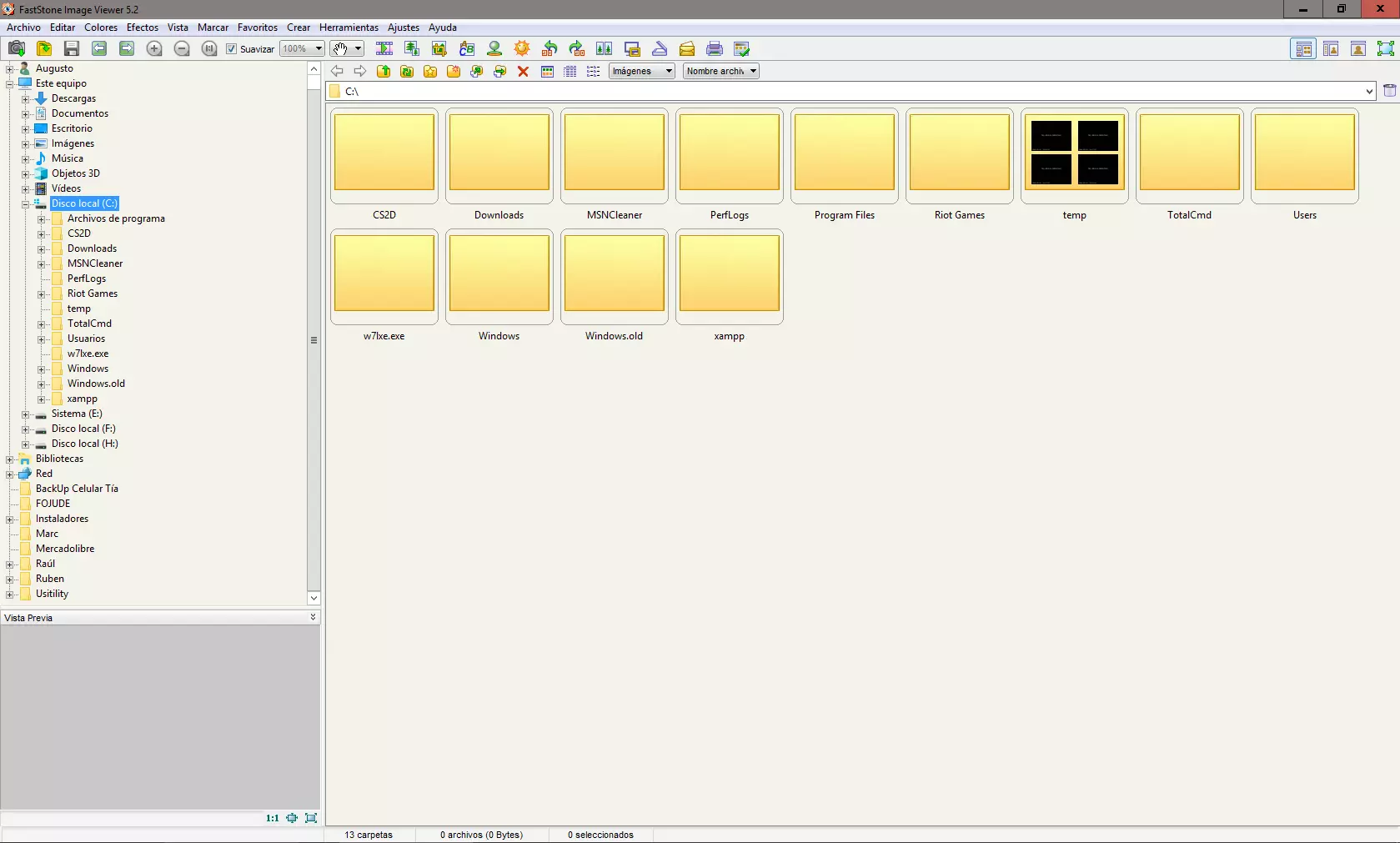This screenshot has width=1400, height=843.
Task: Click the rotate left icon
Action: [x=549, y=49]
